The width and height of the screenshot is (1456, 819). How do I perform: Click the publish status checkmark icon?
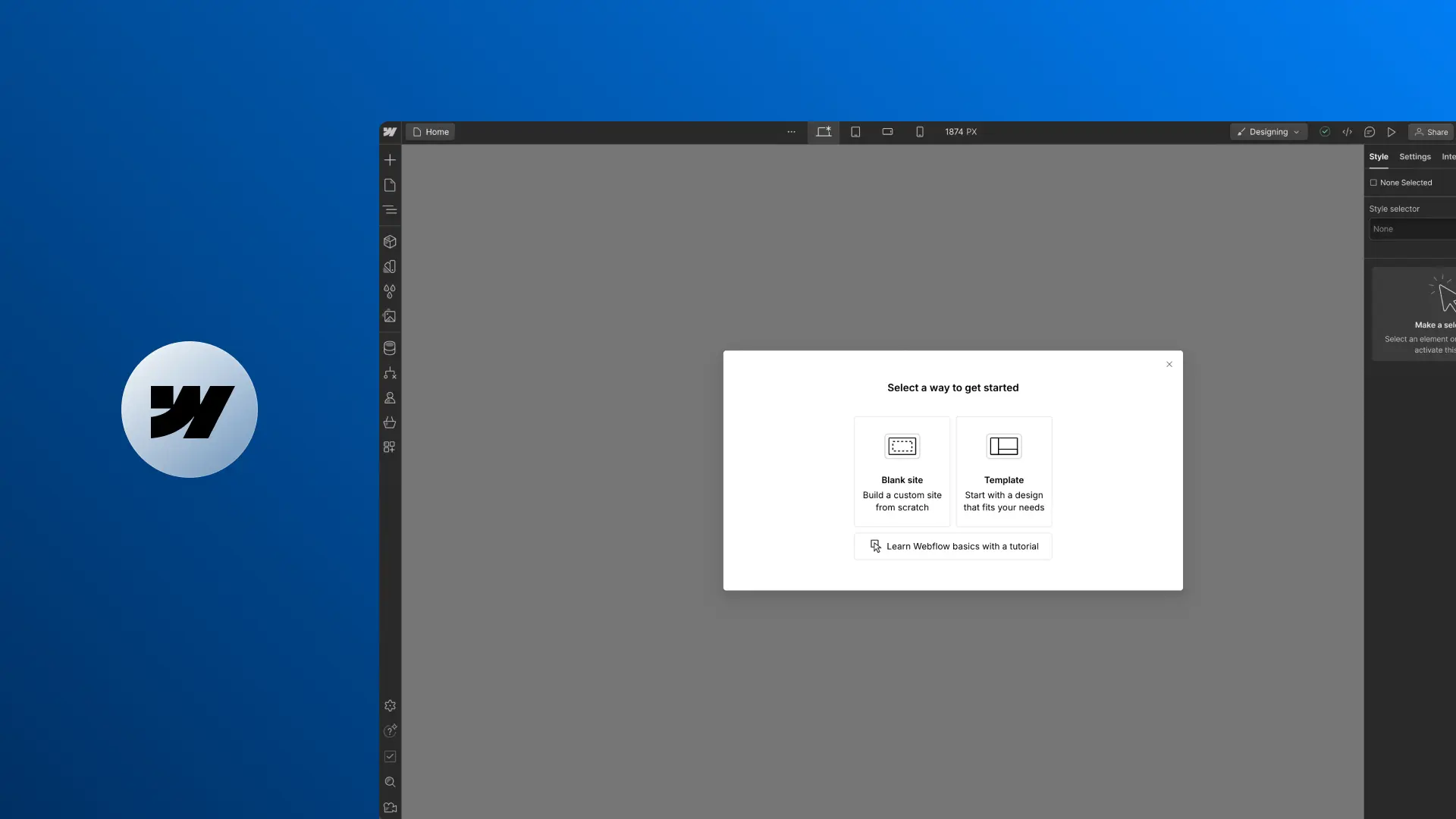point(1325,132)
